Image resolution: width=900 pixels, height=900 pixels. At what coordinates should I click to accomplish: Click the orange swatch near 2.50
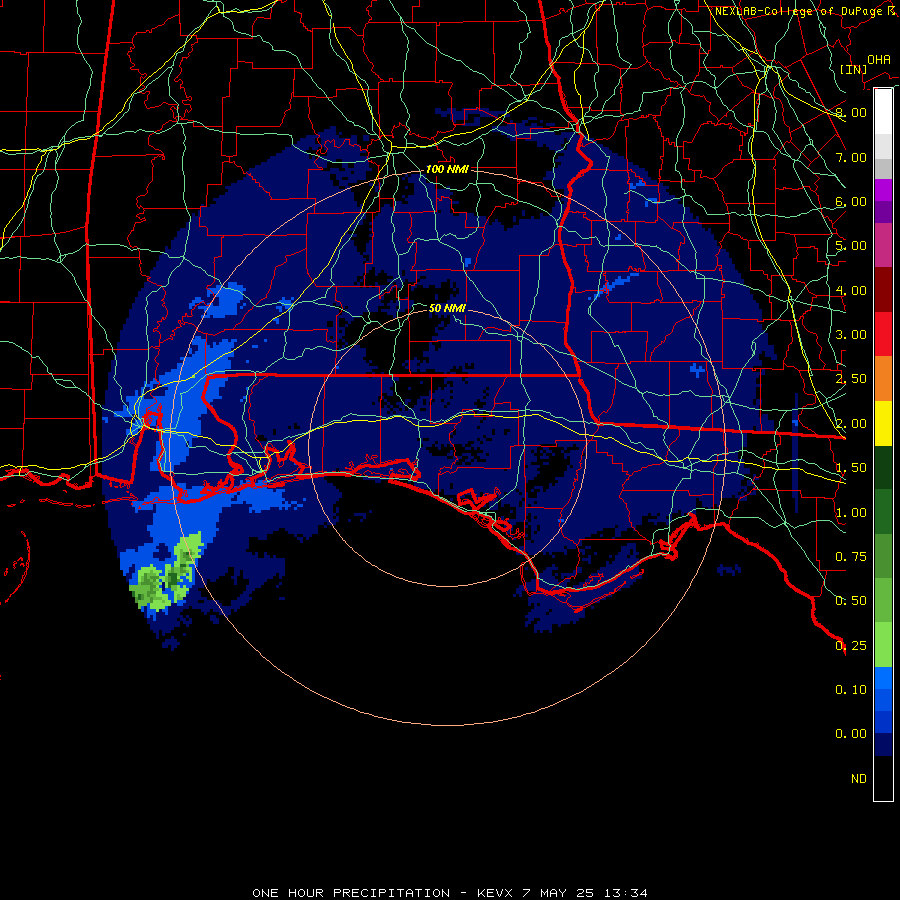pos(883,379)
